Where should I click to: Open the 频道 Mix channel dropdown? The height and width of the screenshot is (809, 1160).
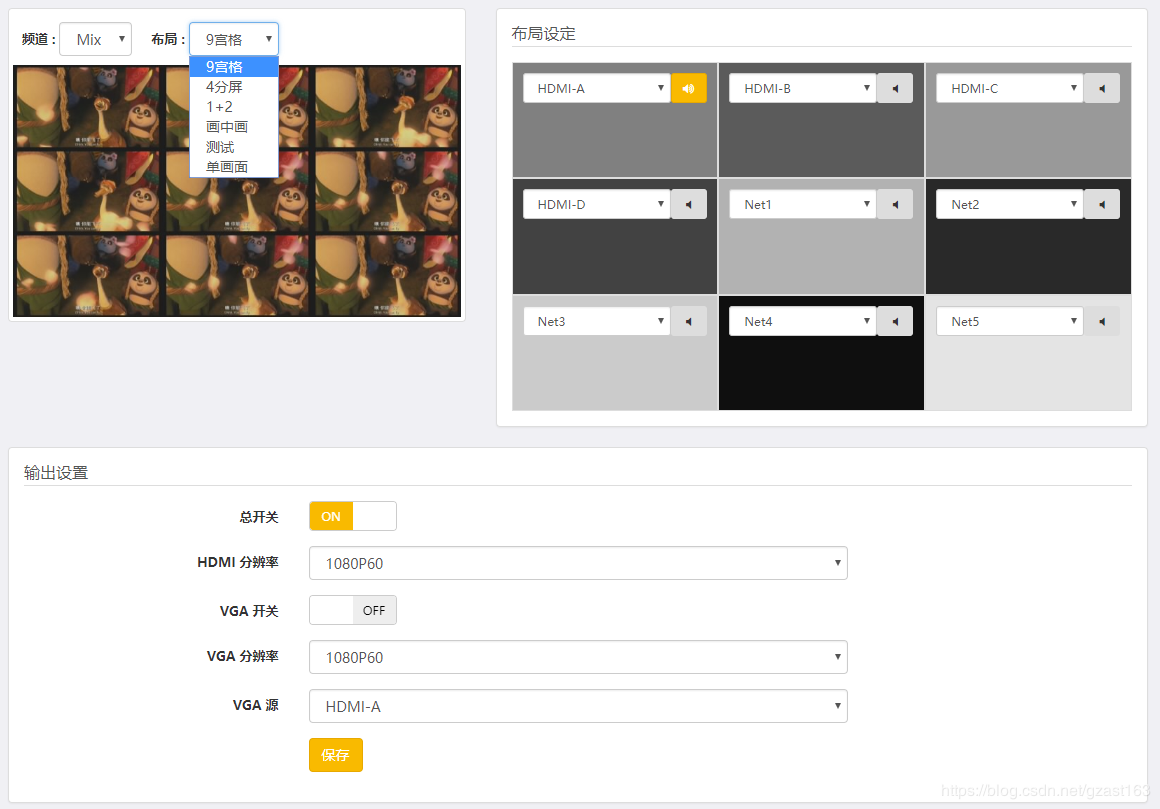click(95, 39)
